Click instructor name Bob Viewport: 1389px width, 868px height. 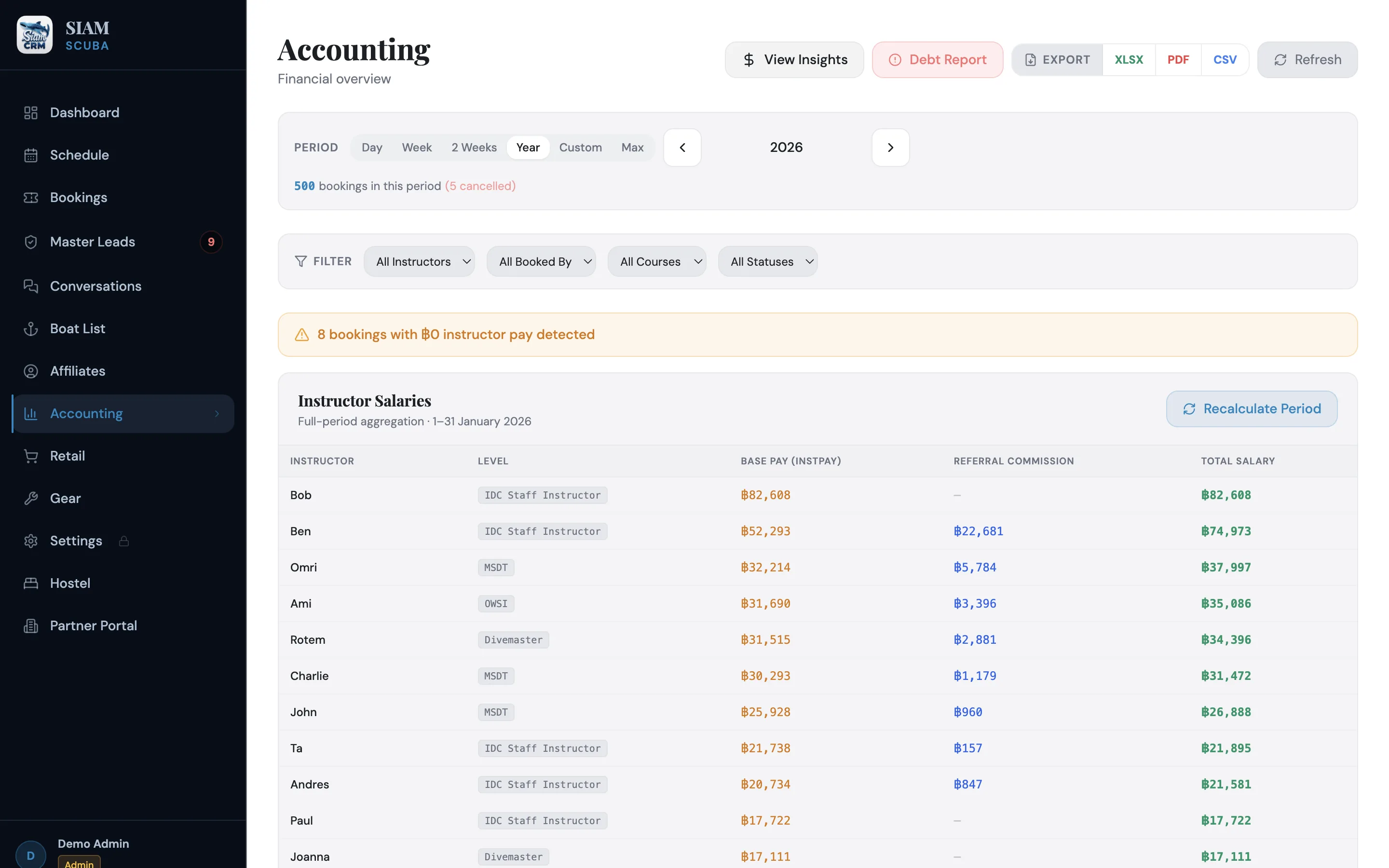click(x=301, y=495)
